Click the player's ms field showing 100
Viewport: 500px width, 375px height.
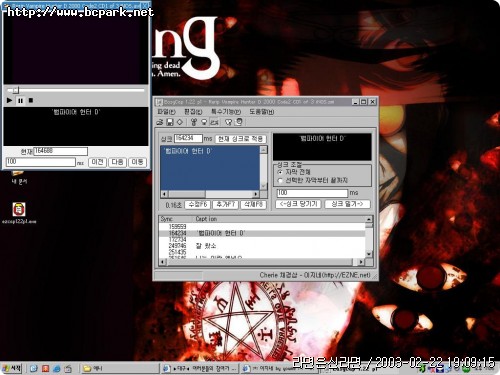[41, 162]
